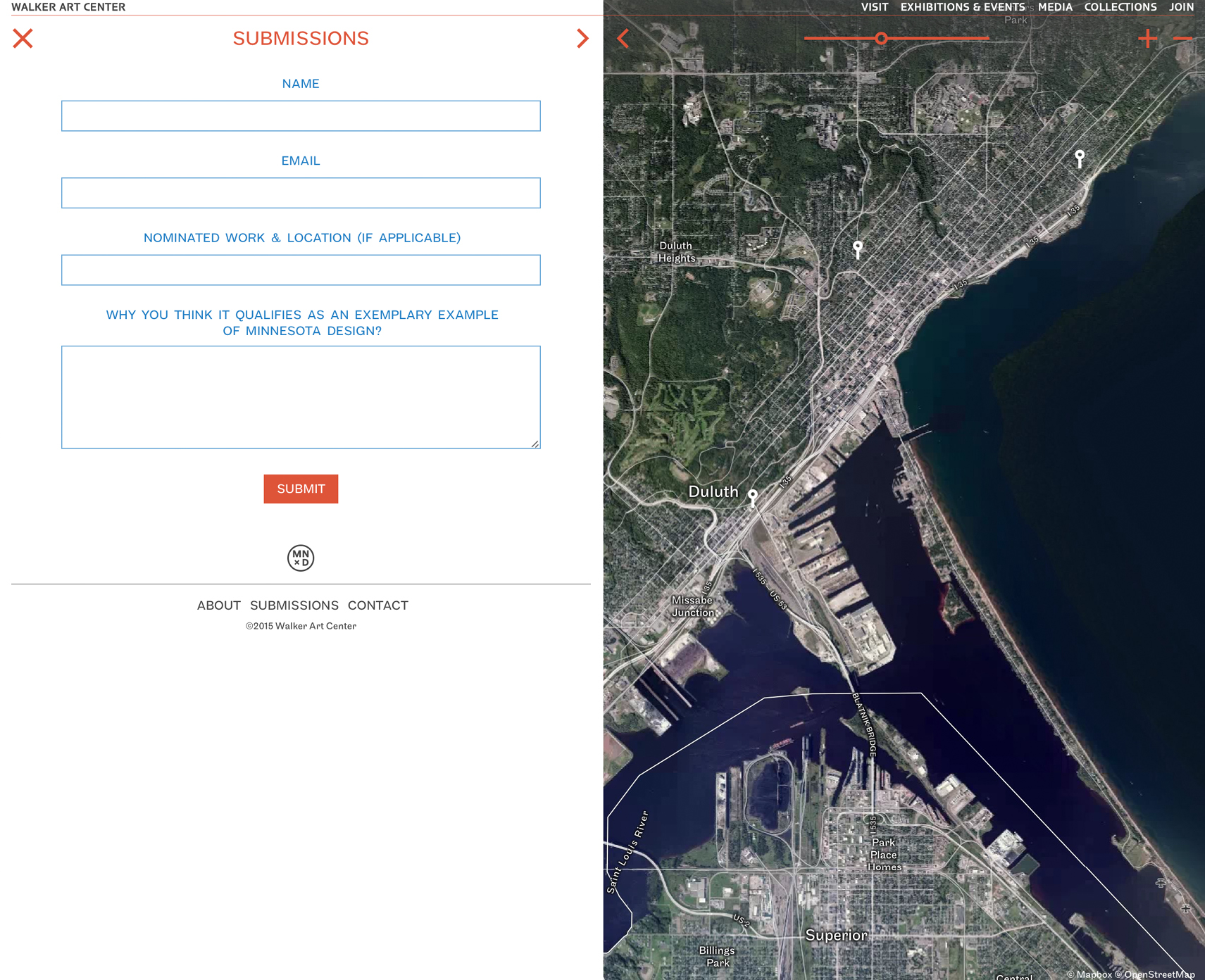The width and height of the screenshot is (1205, 980).
Task: Focus the Name input field
Action: coord(301,115)
